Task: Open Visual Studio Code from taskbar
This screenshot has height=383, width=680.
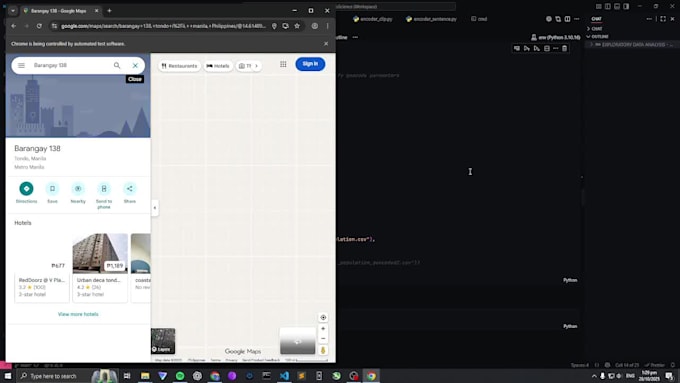Action: point(284,376)
